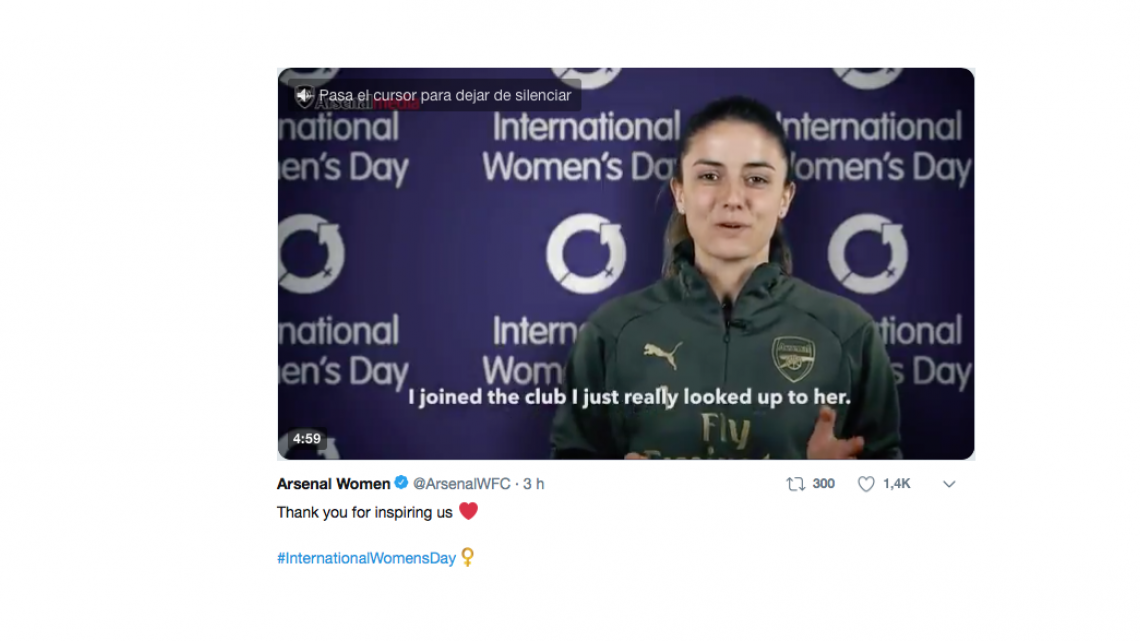Viewport: 1140px width, 641px height.
Task: Open the tweet's "3 h" timestamp
Action: (x=533, y=484)
